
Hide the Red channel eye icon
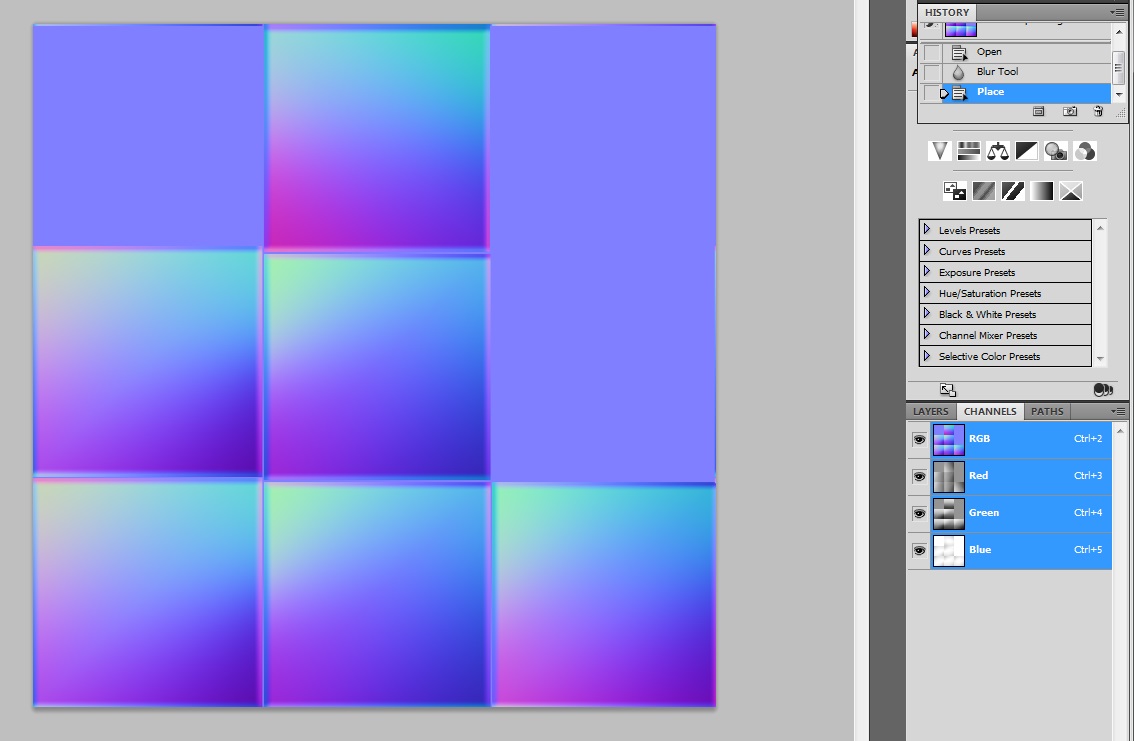[x=919, y=476]
